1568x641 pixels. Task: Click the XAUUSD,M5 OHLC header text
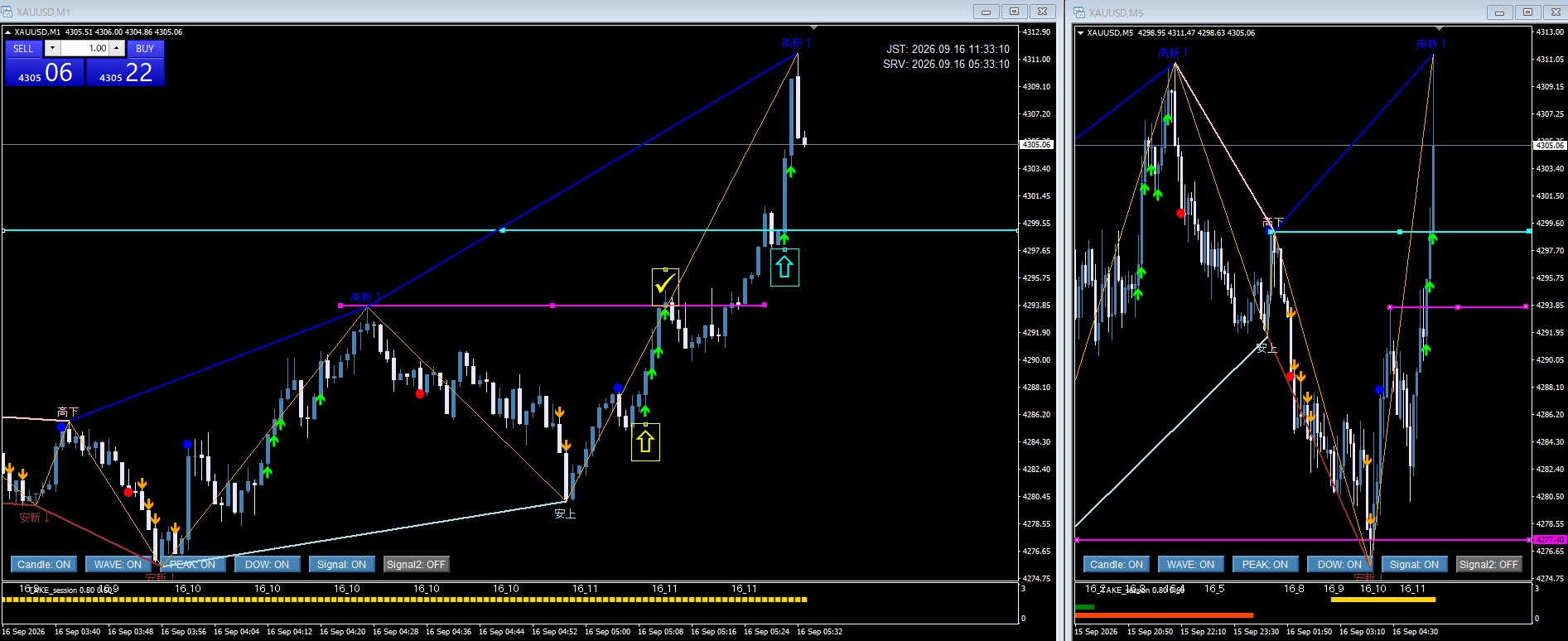(x=1170, y=33)
